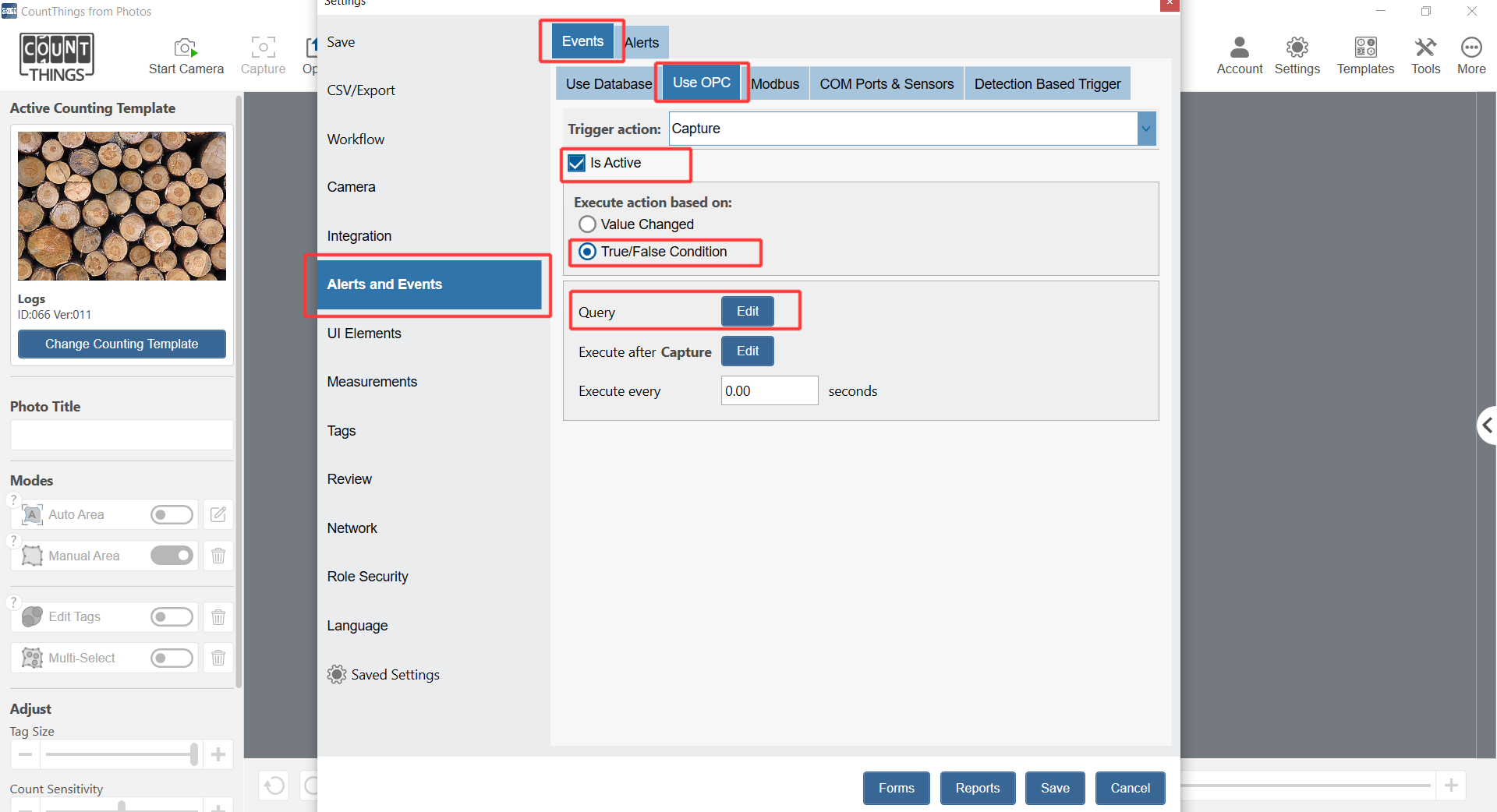Click the More options icon
The image size is (1497, 812).
[1470, 48]
